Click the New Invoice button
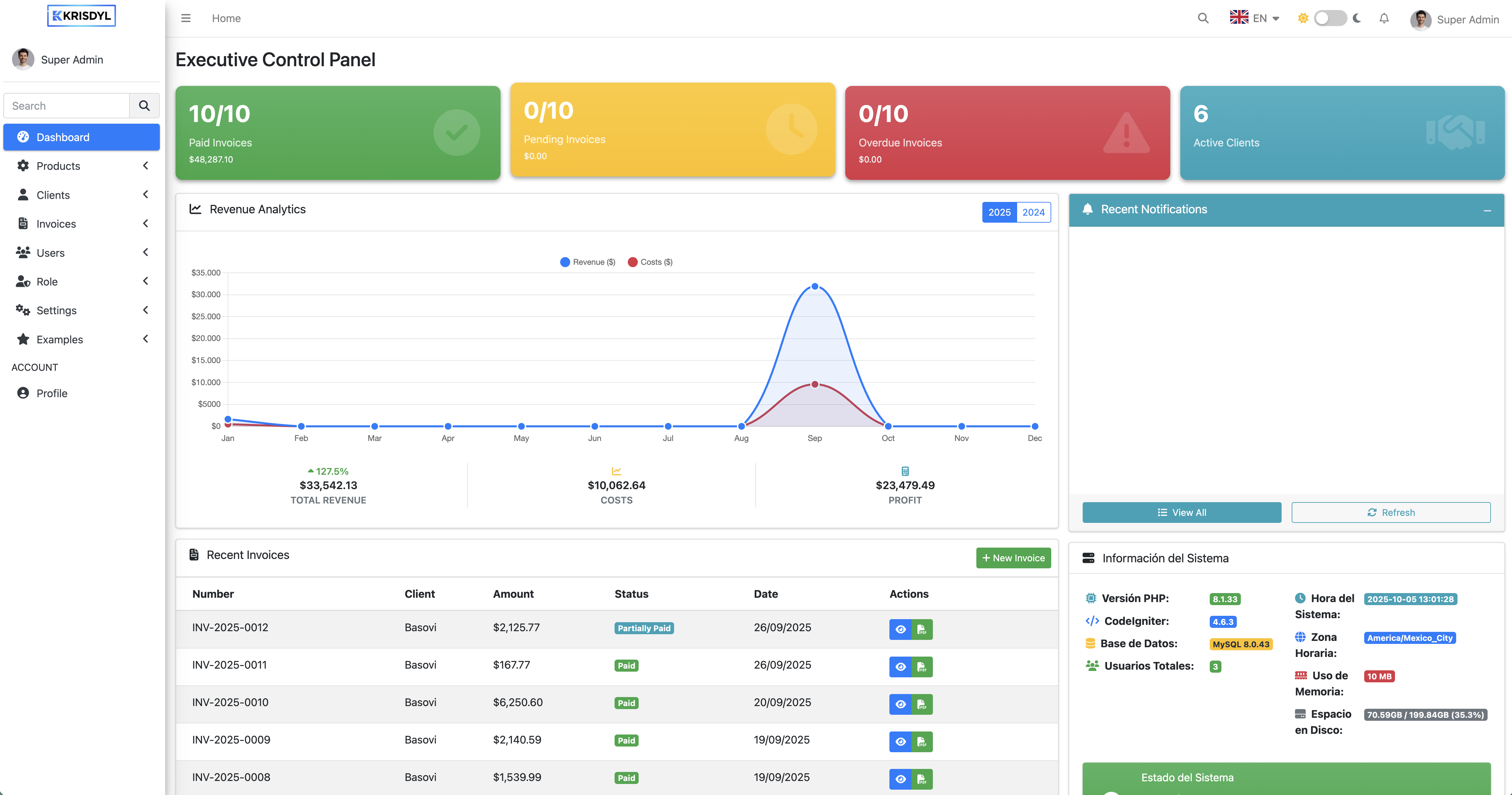Image resolution: width=1512 pixels, height=795 pixels. [1013, 558]
